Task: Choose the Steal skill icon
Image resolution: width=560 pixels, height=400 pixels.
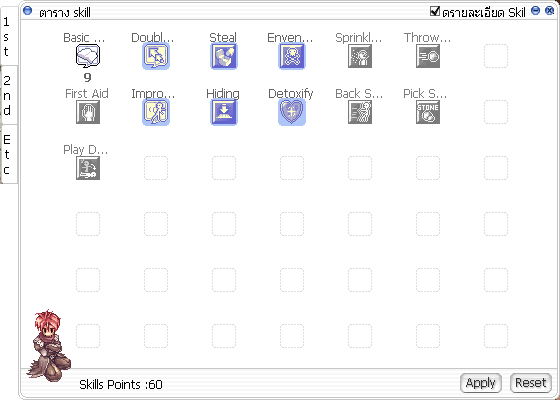Action: click(x=224, y=56)
